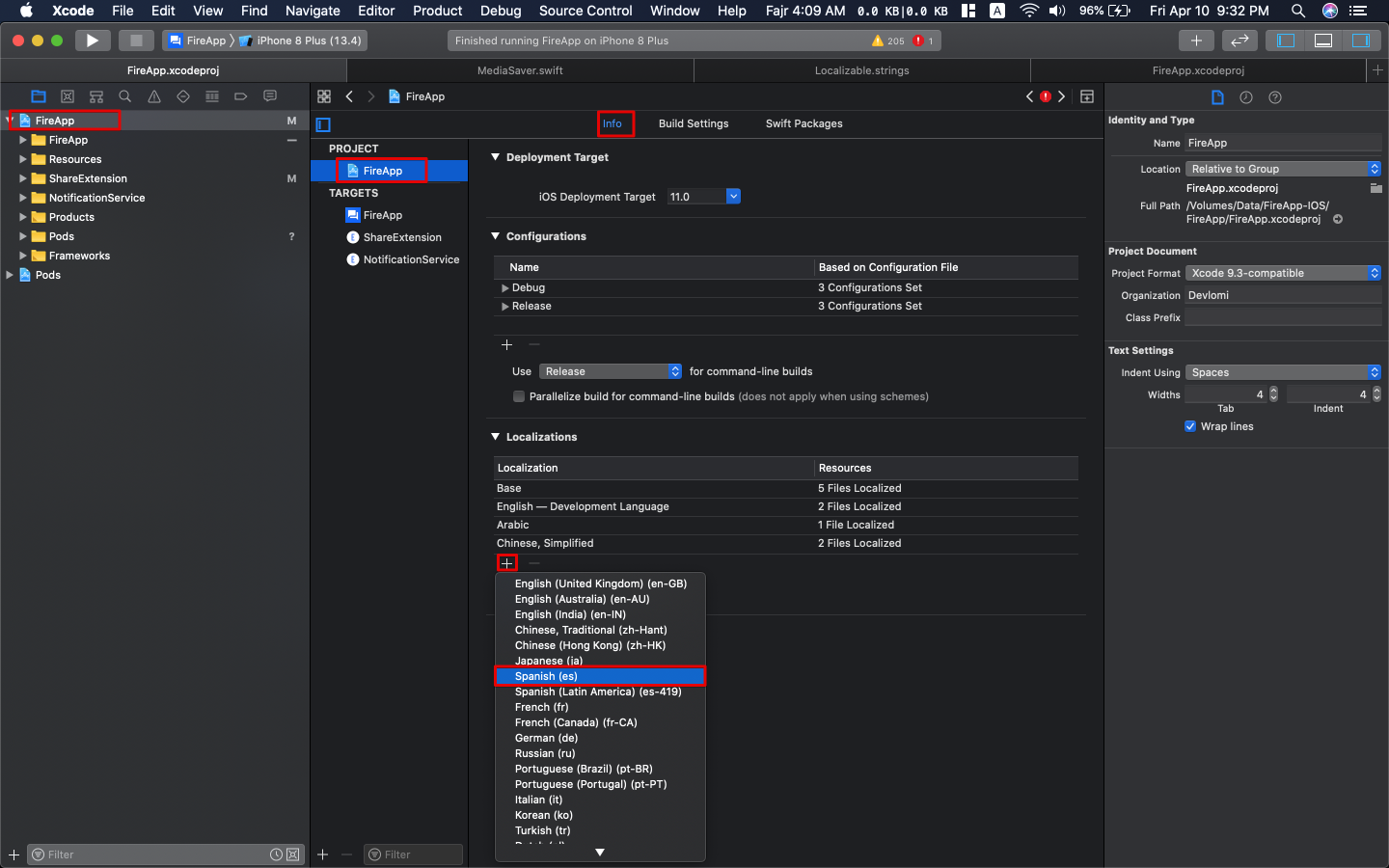Enable Parallelize build for command-line builds

[519, 396]
